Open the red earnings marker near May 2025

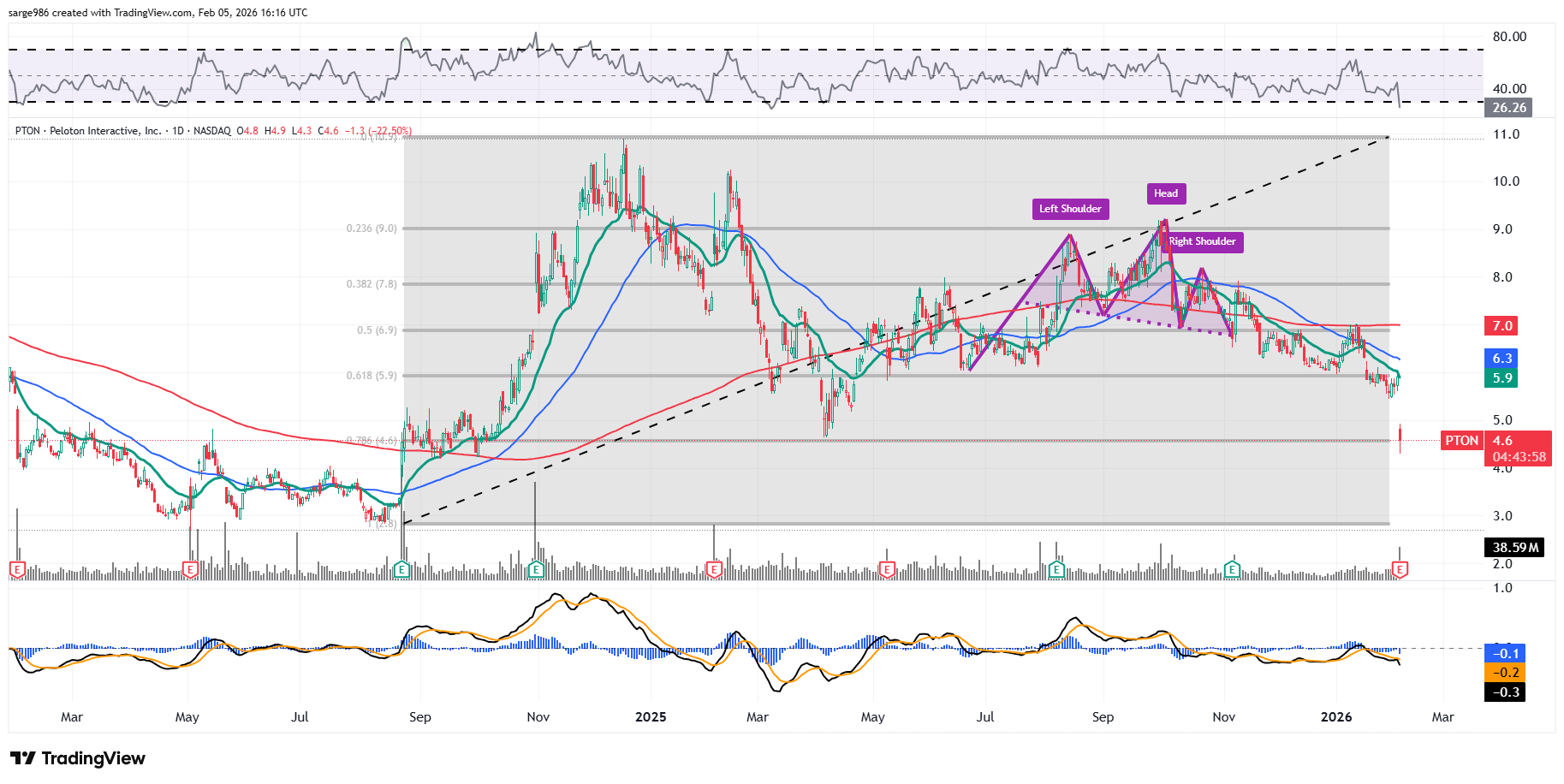pos(887,569)
